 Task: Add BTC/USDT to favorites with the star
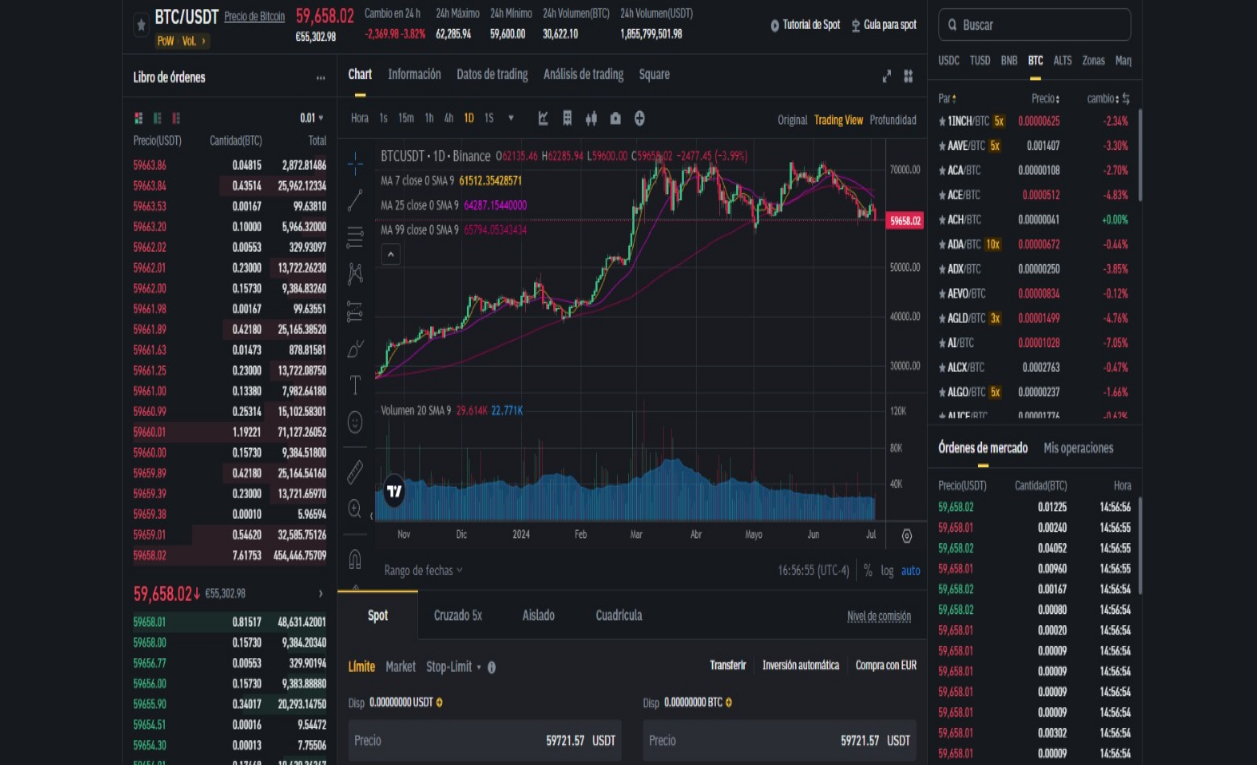pyautogui.click(x=141, y=23)
